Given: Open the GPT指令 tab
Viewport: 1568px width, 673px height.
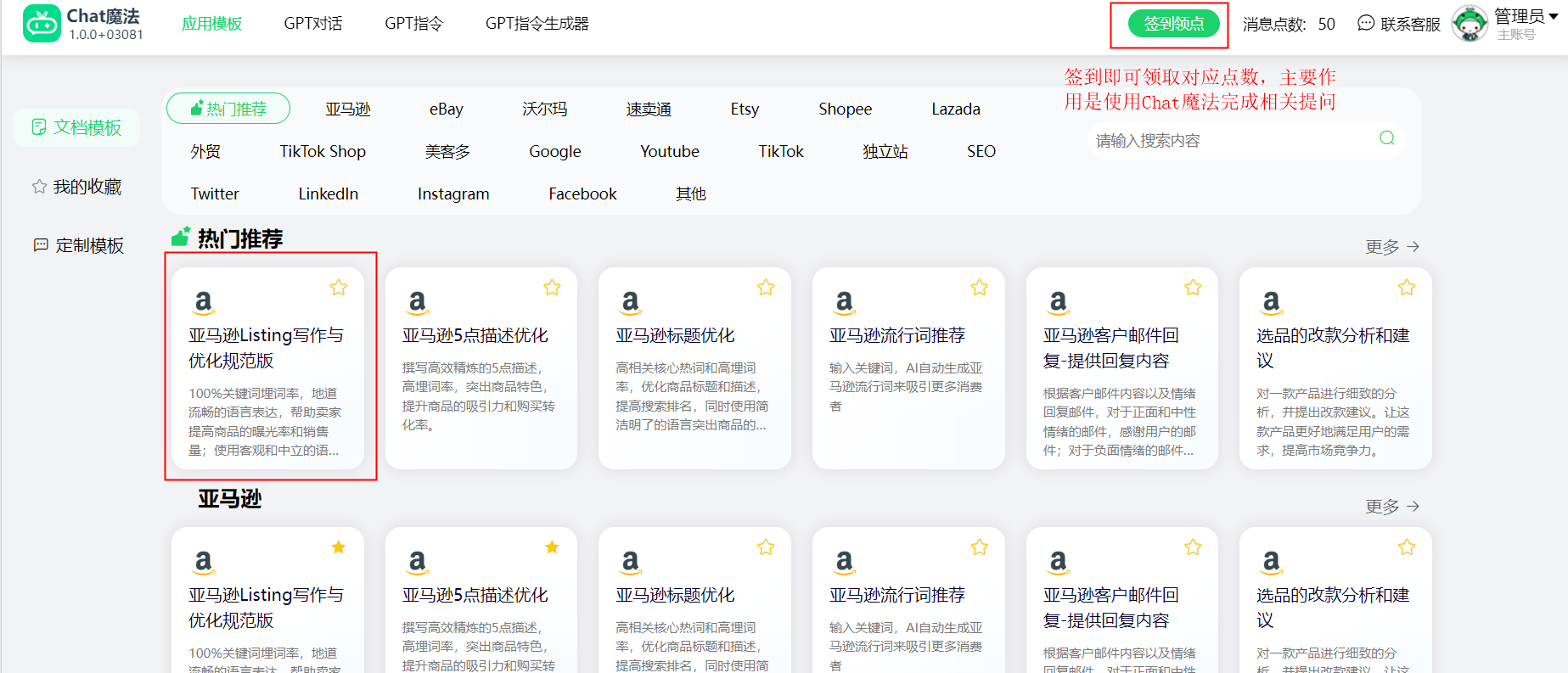Looking at the screenshot, I should pyautogui.click(x=414, y=24).
